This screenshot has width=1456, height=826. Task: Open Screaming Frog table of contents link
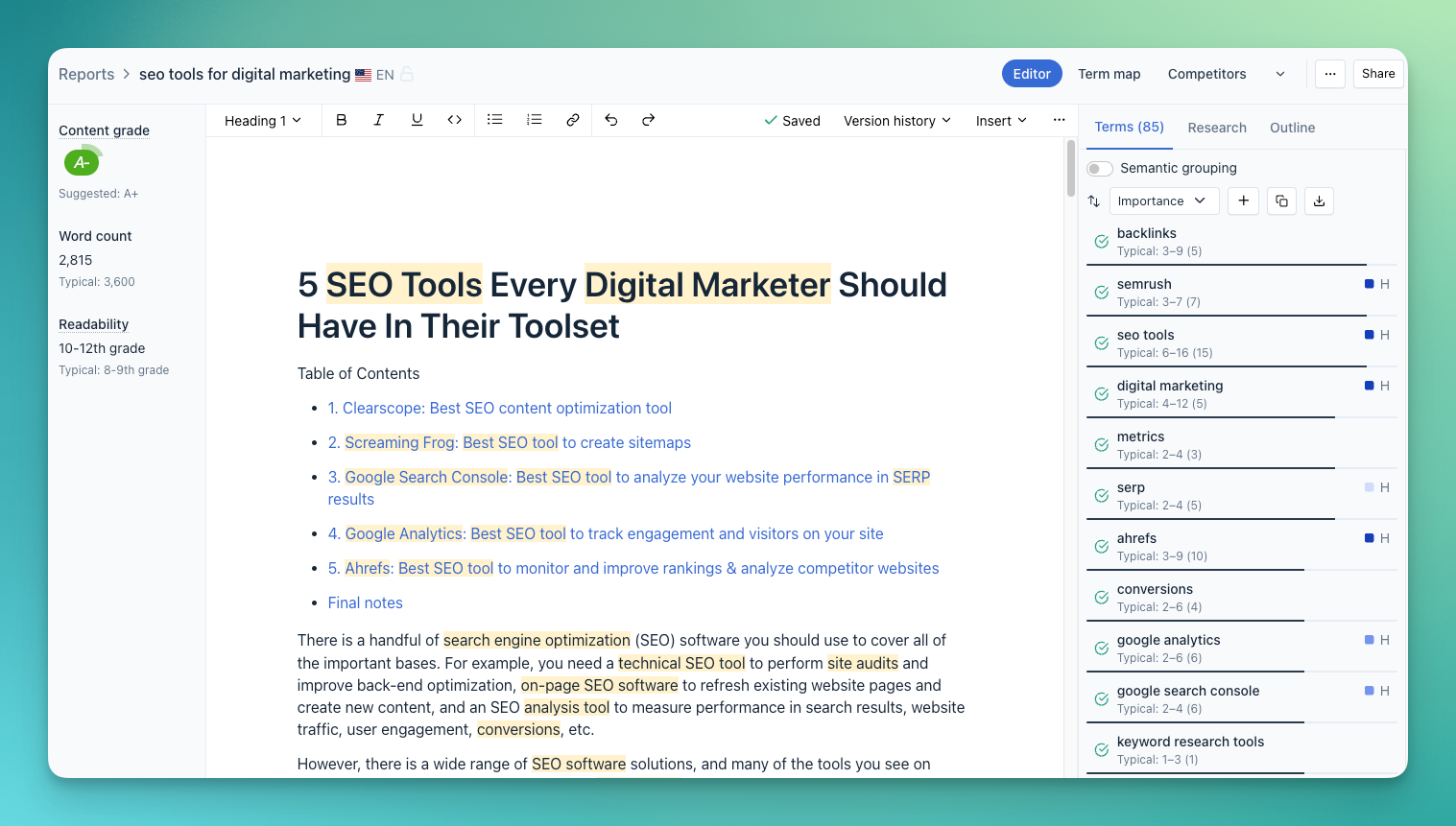click(510, 442)
